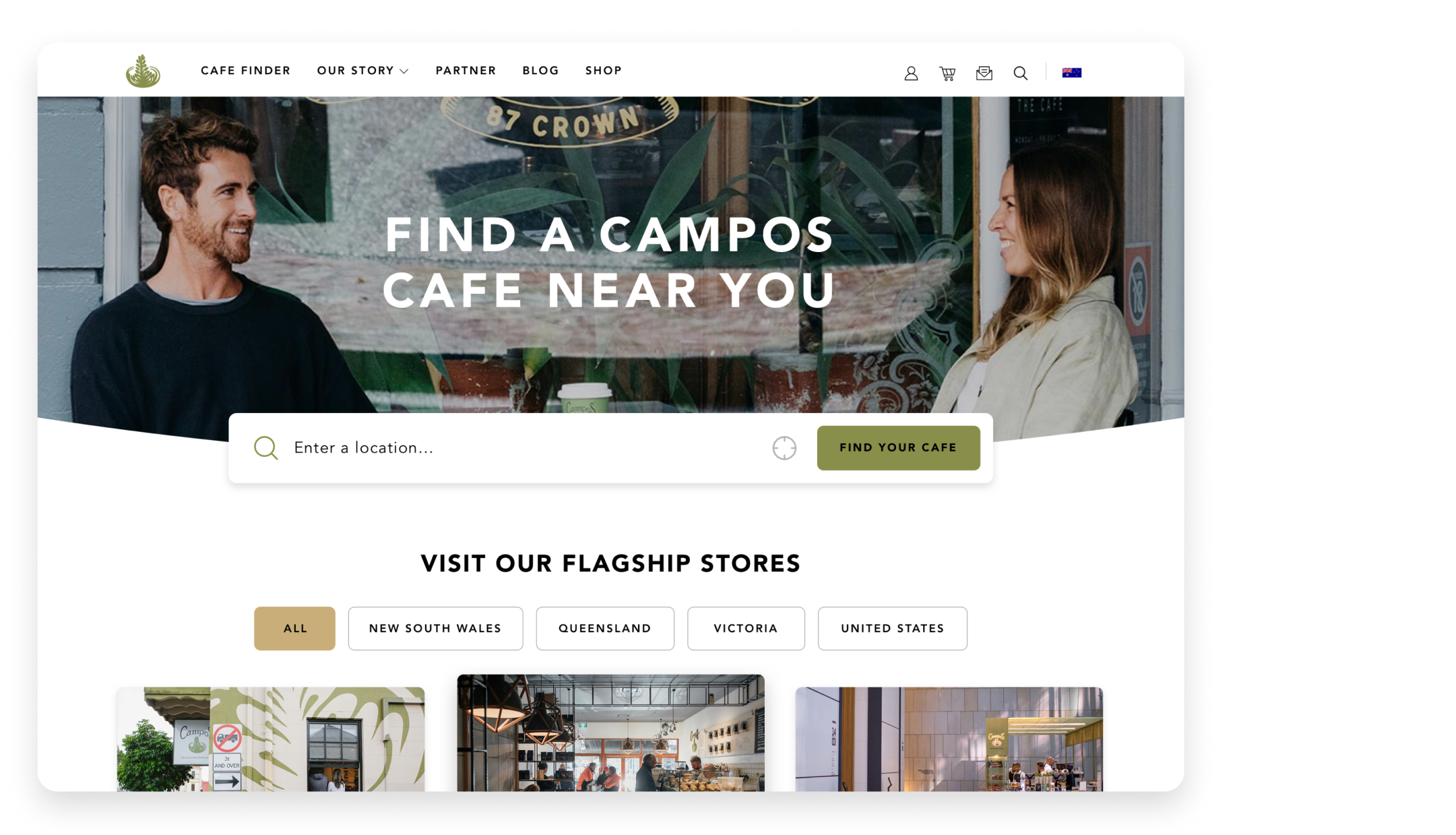Click the envelope newsletter icon
The image size is (1456, 835).
(x=984, y=73)
